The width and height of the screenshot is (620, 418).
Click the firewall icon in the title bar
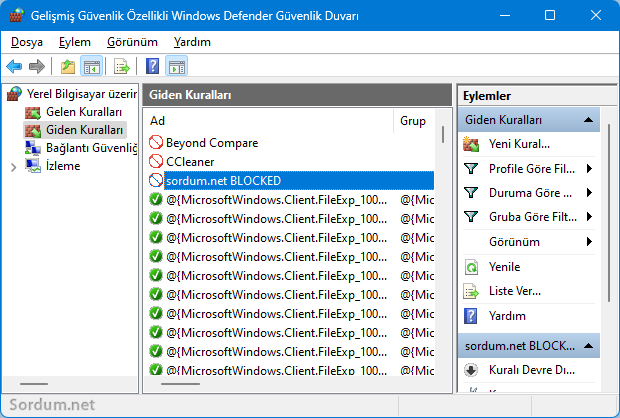tap(17, 15)
